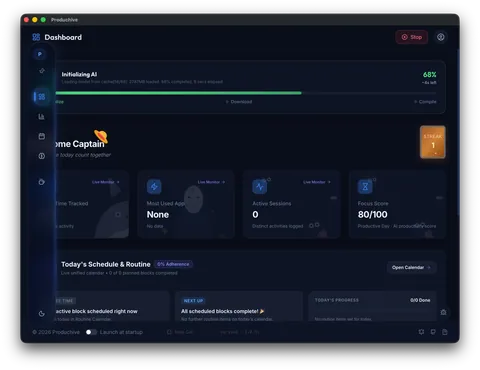Screen dimensions: 480x370
Task: Click the Focus Score label
Action: (x=373, y=203)
